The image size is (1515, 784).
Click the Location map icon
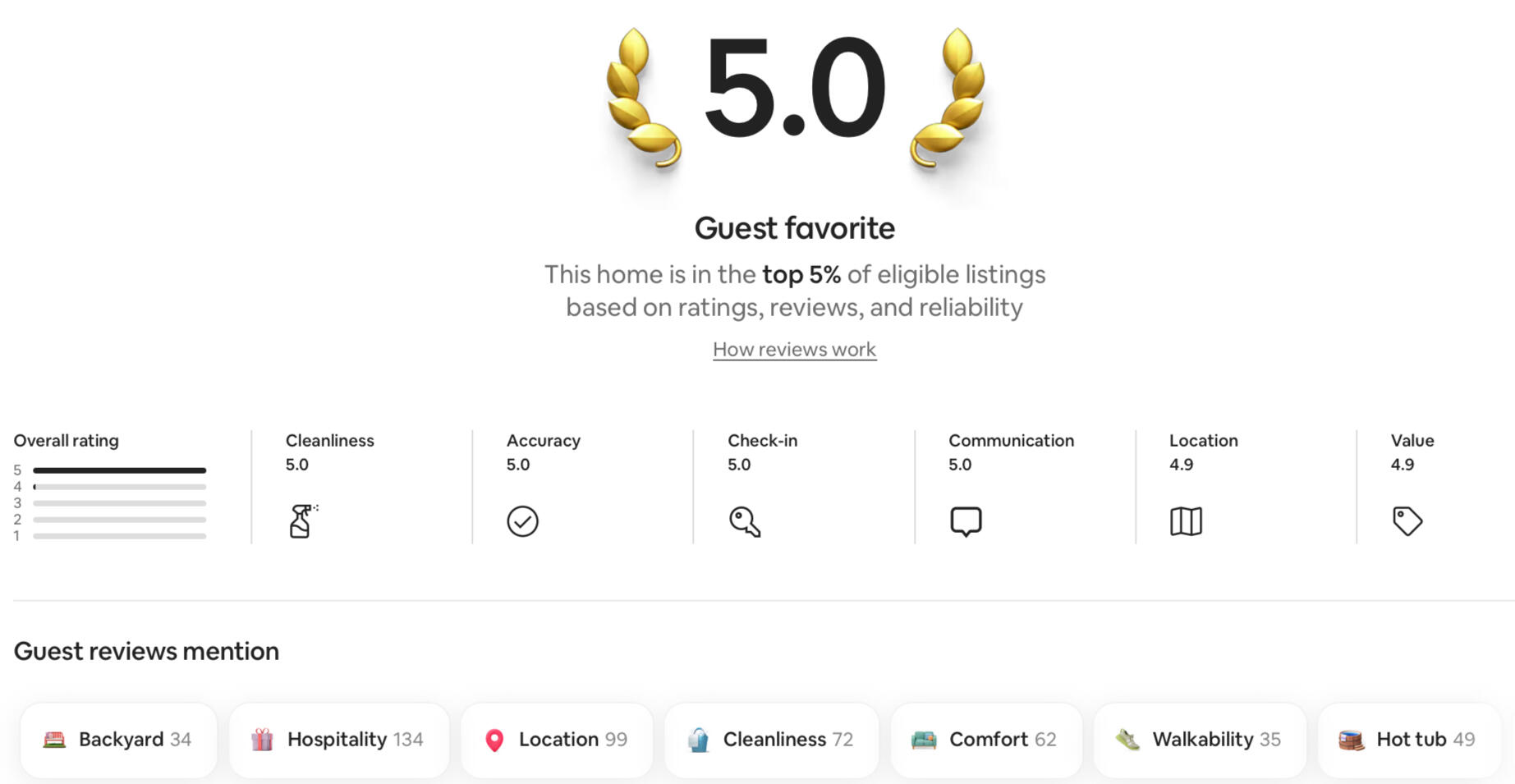pos(1186,521)
